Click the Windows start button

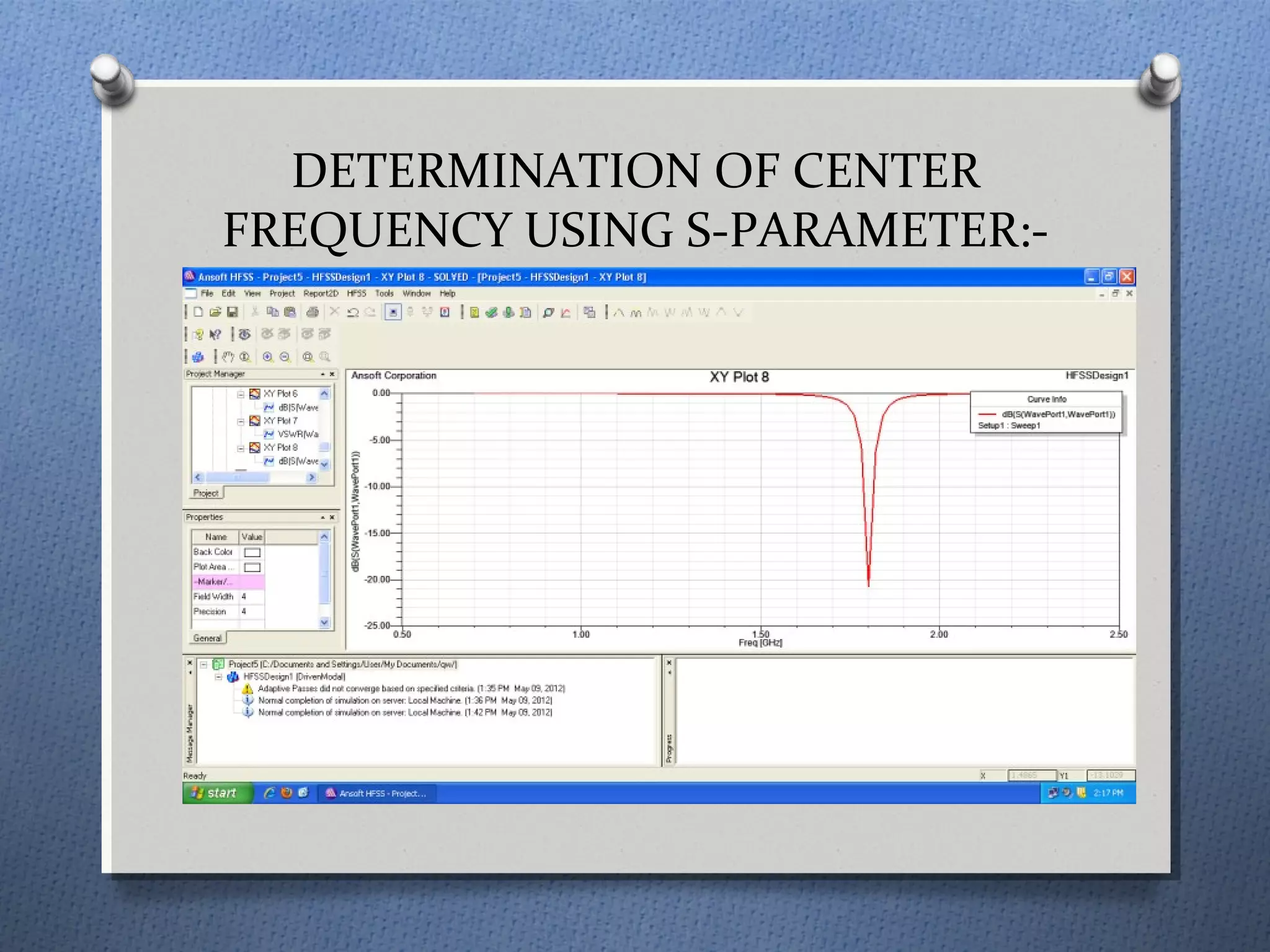pos(218,793)
